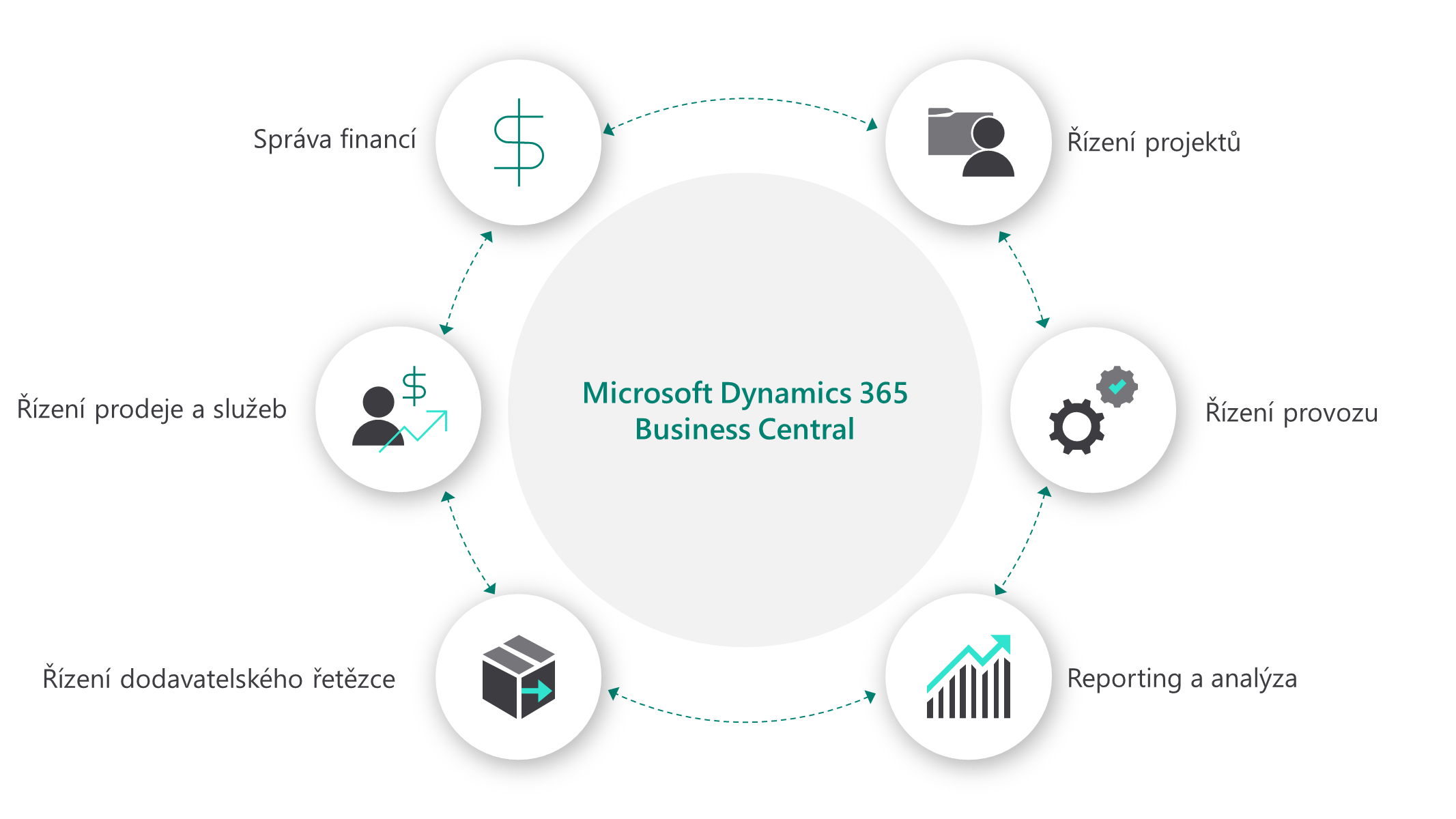1456x819 pixels.
Task: Click the dollar sign finance icon
Action: [519, 143]
